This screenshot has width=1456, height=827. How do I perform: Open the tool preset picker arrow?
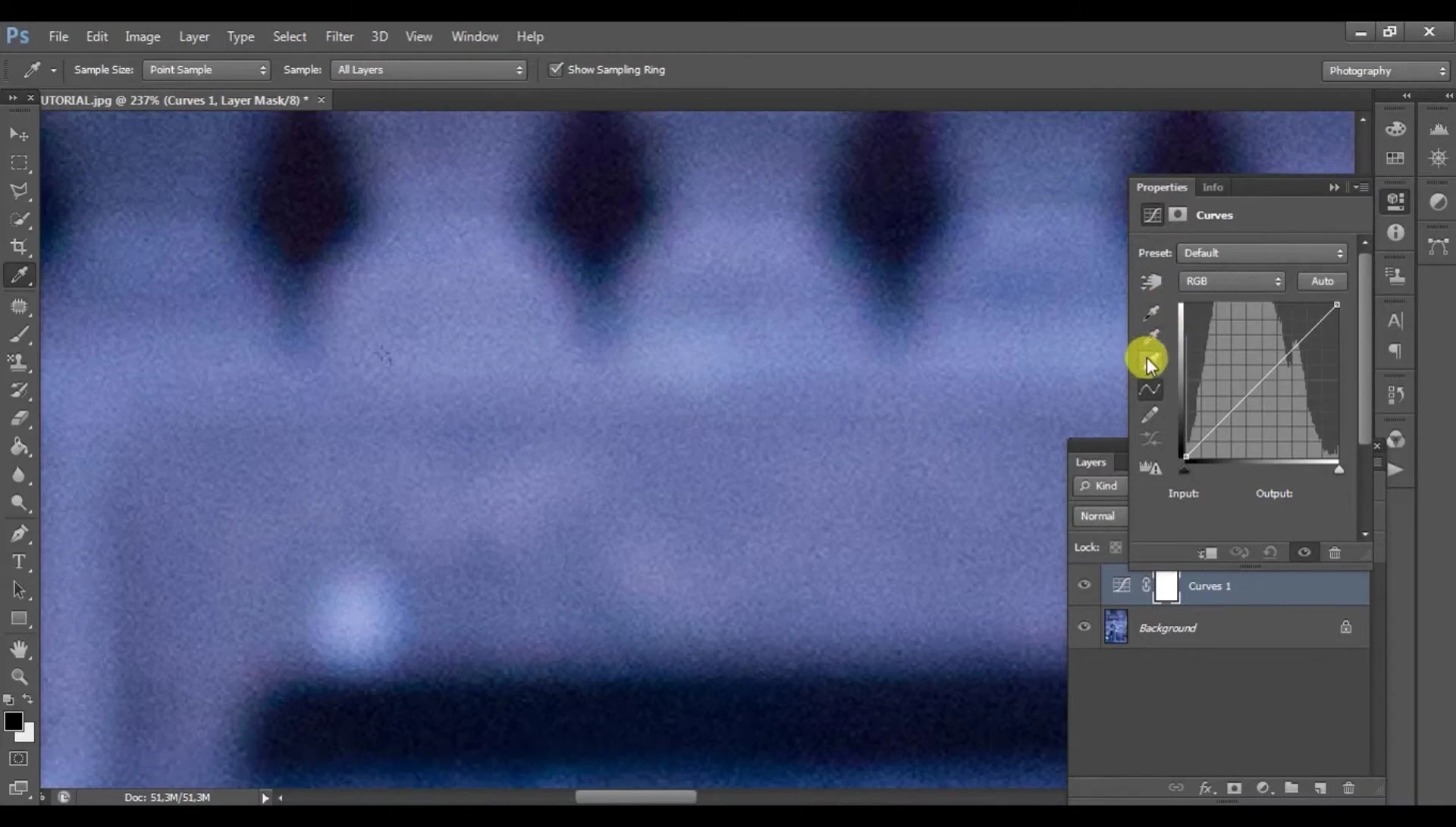click(x=54, y=70)
